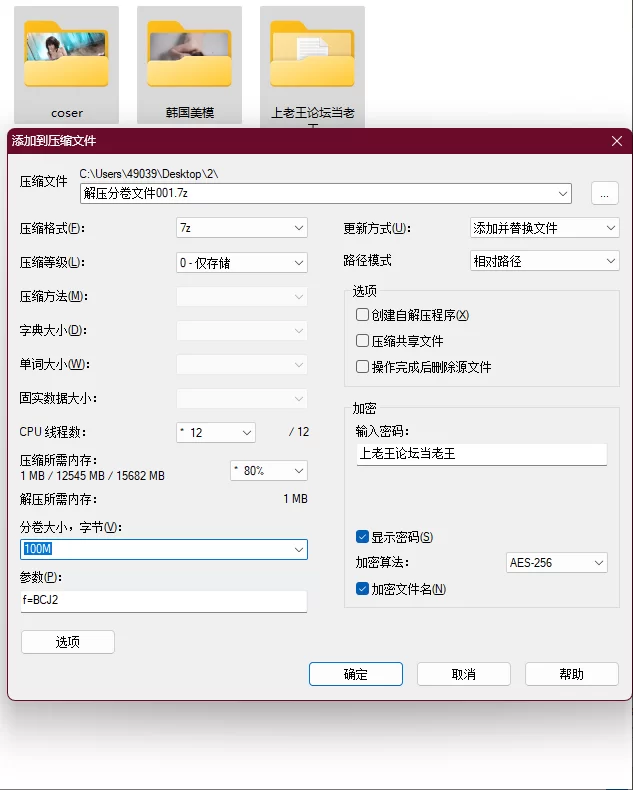
Task: Enable 操作完成后删除源文件 checkbox
Action: [362, 366]
